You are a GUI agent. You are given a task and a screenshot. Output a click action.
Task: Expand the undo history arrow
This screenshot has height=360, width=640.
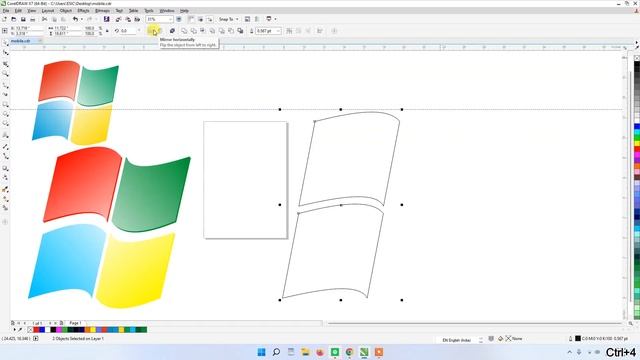click(x=81, y=19)
